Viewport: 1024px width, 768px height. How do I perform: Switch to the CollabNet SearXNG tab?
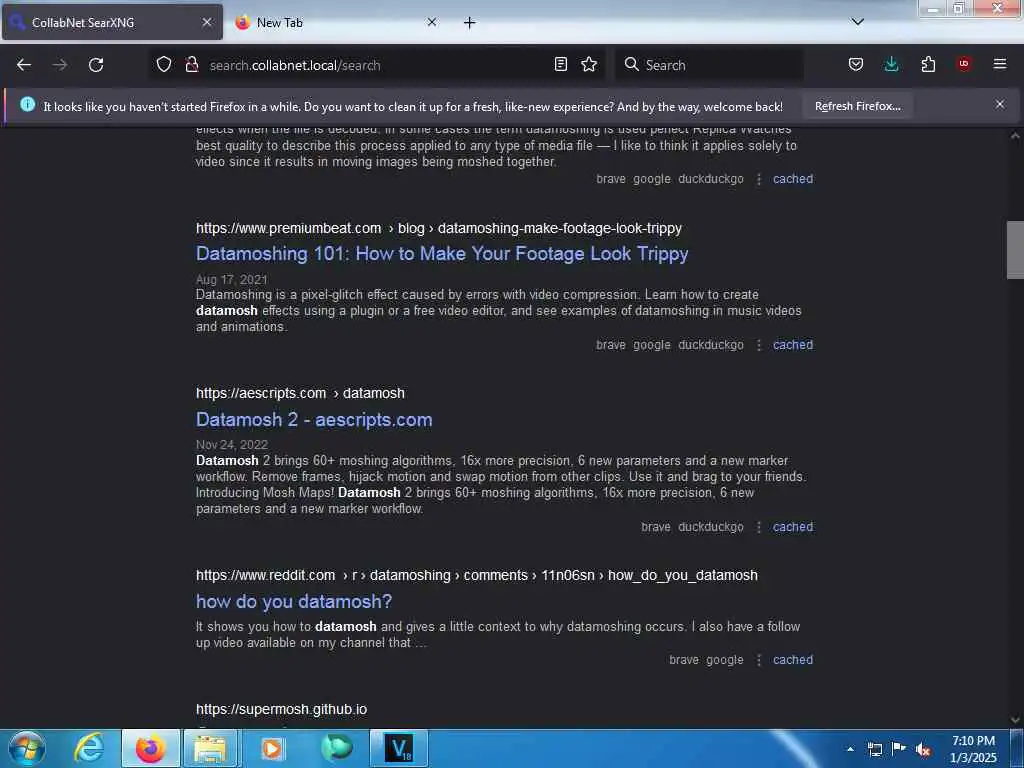pos(112,22)
